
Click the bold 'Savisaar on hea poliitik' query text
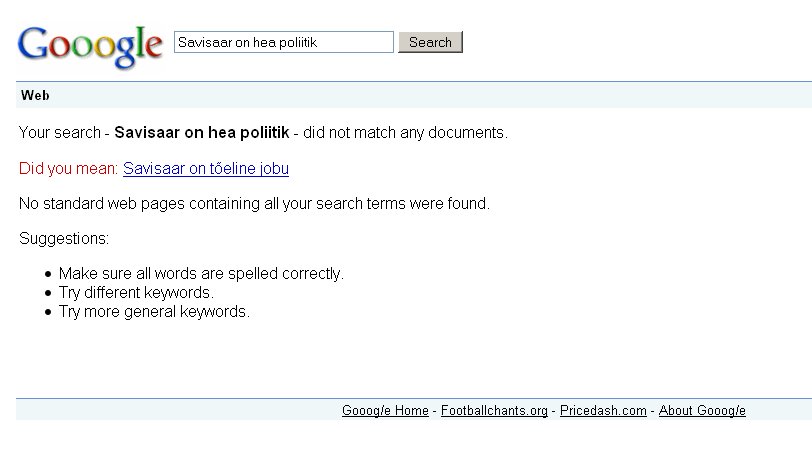click(202, 132)
